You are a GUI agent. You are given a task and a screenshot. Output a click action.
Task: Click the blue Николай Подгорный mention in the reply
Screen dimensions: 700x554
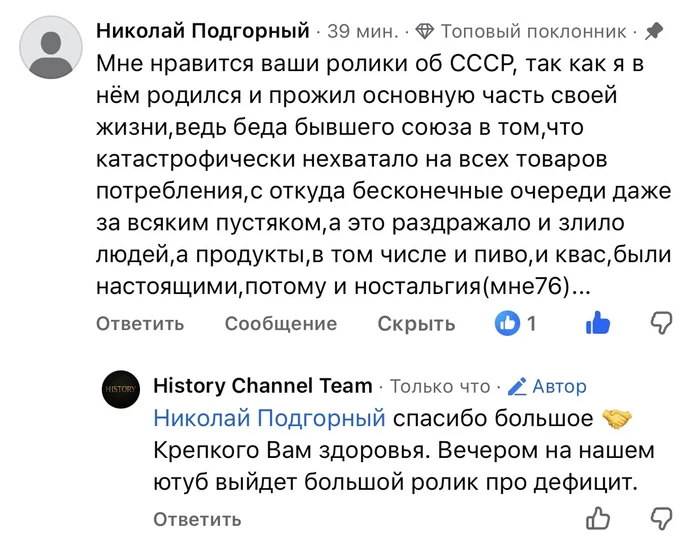point(269,418)
